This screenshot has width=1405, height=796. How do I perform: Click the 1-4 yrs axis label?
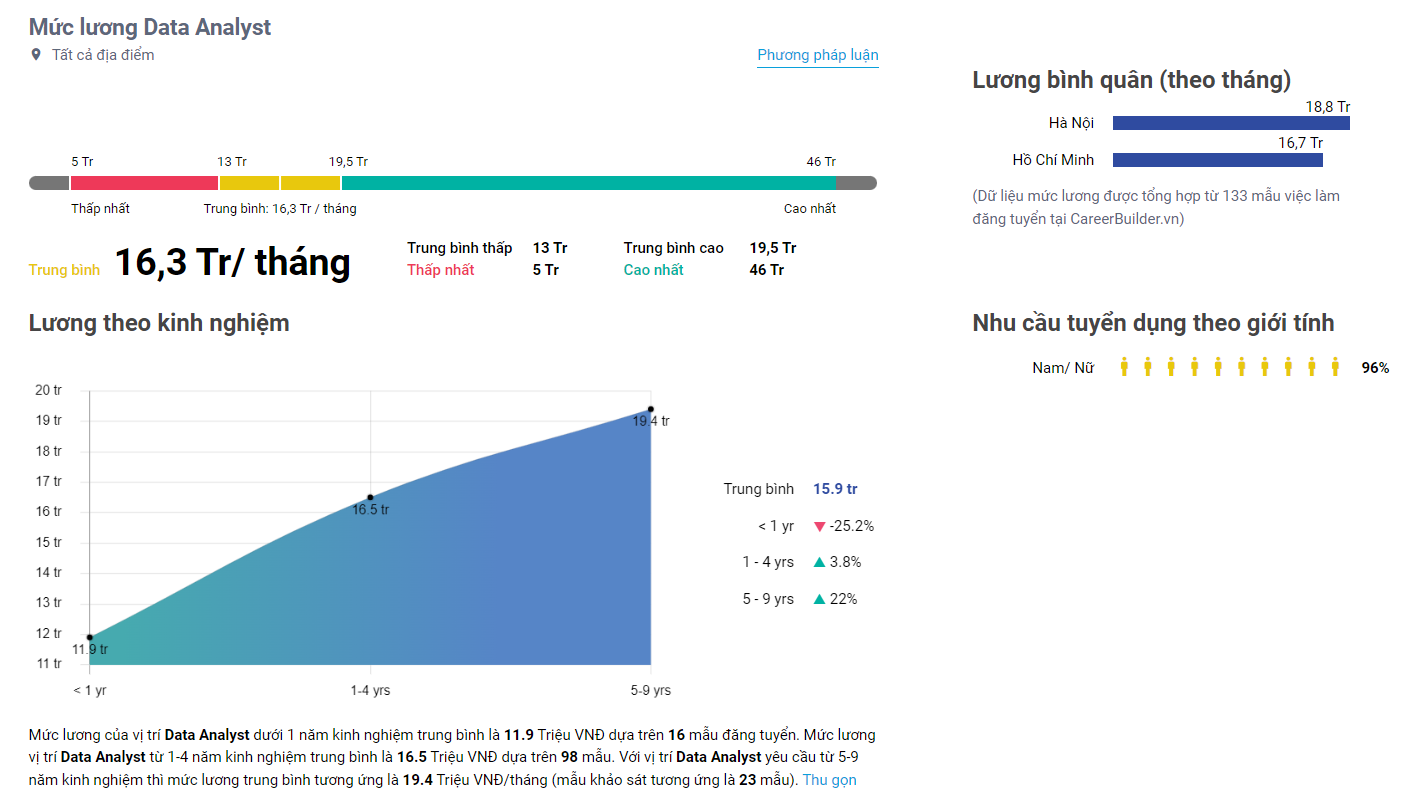coord(371,690)
